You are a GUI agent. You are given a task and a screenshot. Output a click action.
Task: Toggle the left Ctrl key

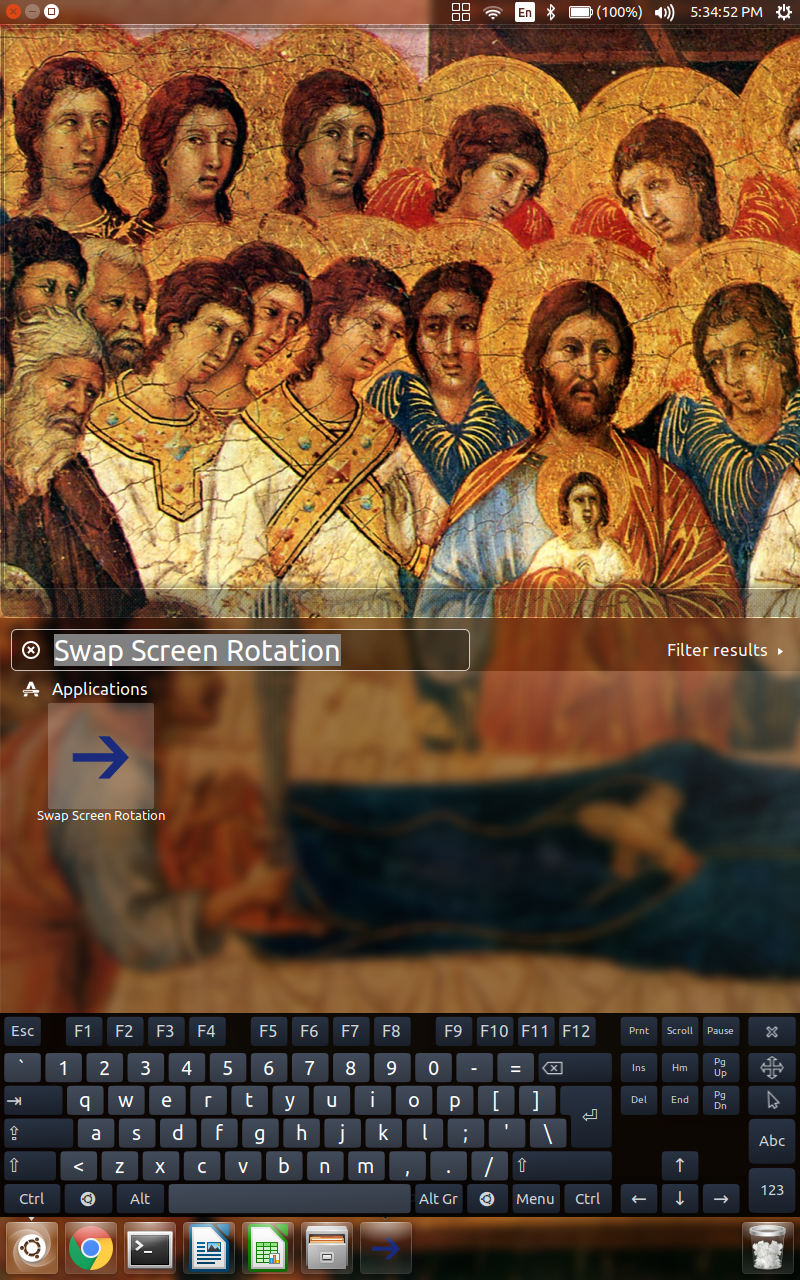click(x=32, y=1199)
